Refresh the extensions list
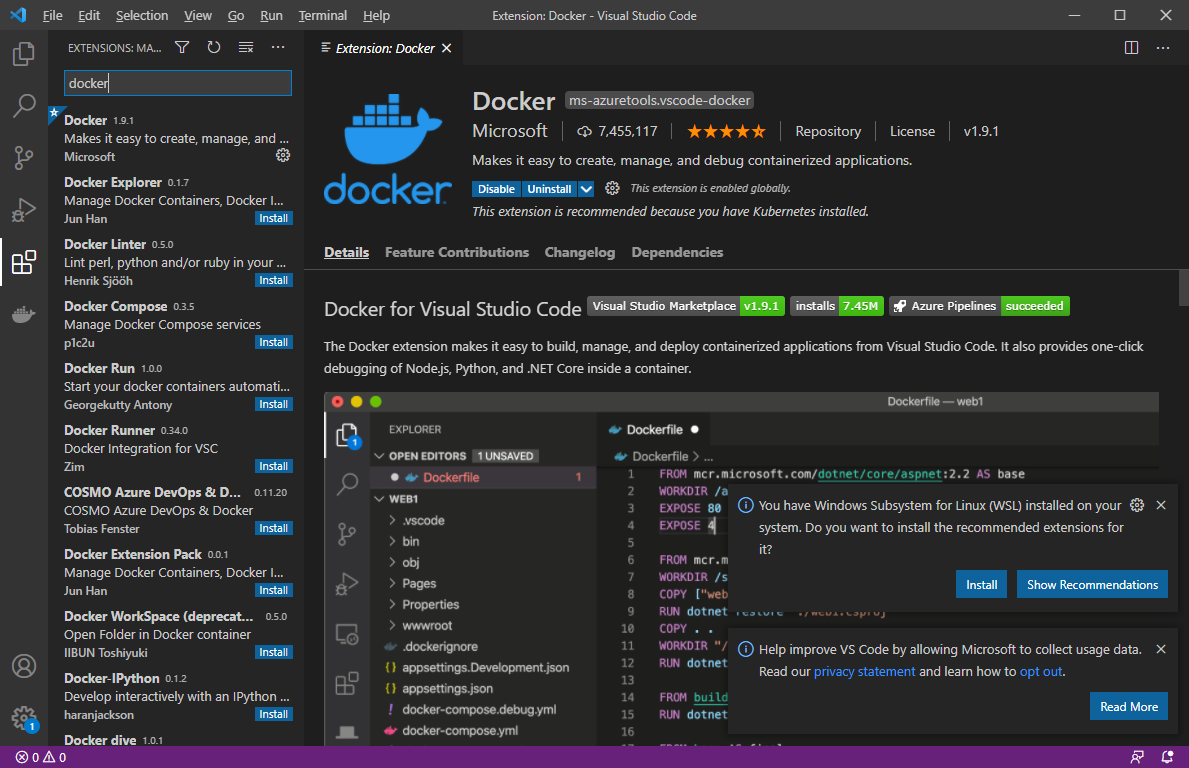Image resolution: width=1189 pixels, height=768 pixels. coord(214,48)
